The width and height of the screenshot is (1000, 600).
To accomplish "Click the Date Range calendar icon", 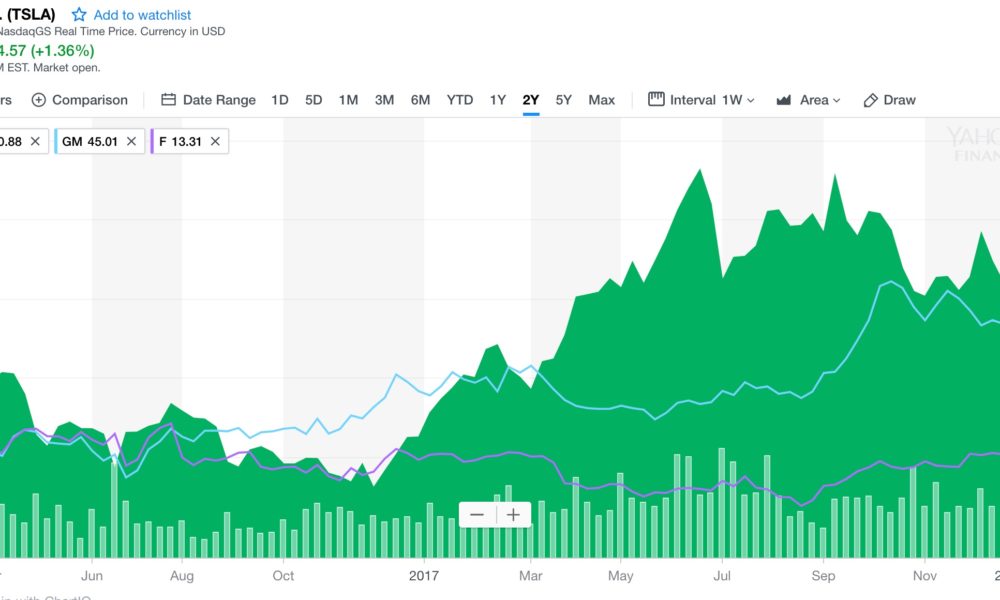I will point(168,99).
